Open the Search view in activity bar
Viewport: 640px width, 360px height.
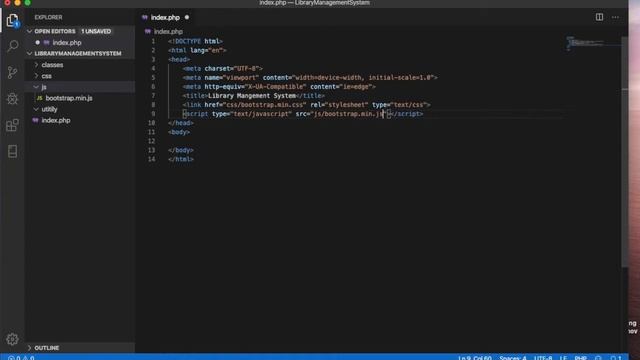12,46
